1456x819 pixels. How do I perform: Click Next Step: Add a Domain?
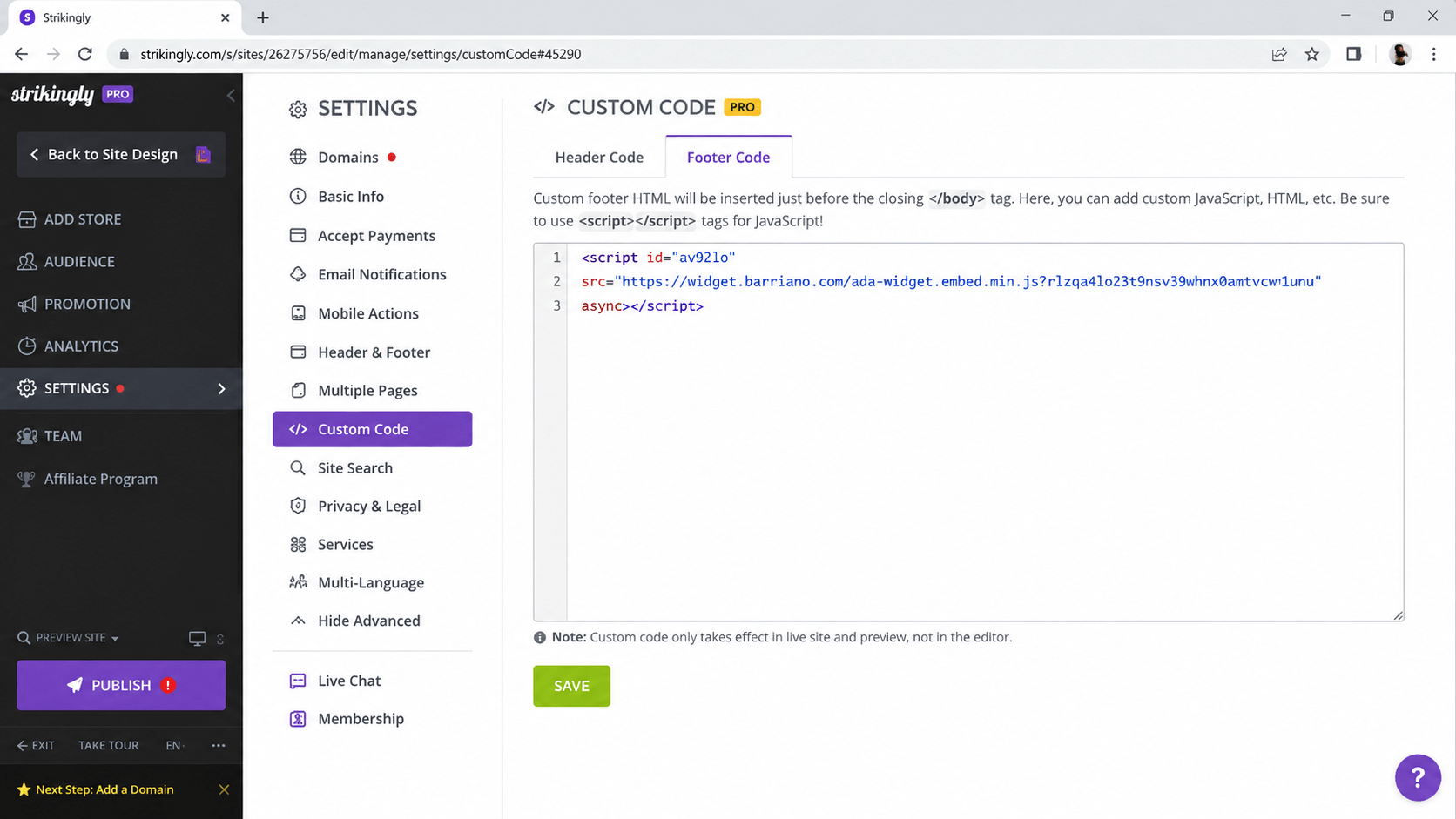click(x=104, y=789)
